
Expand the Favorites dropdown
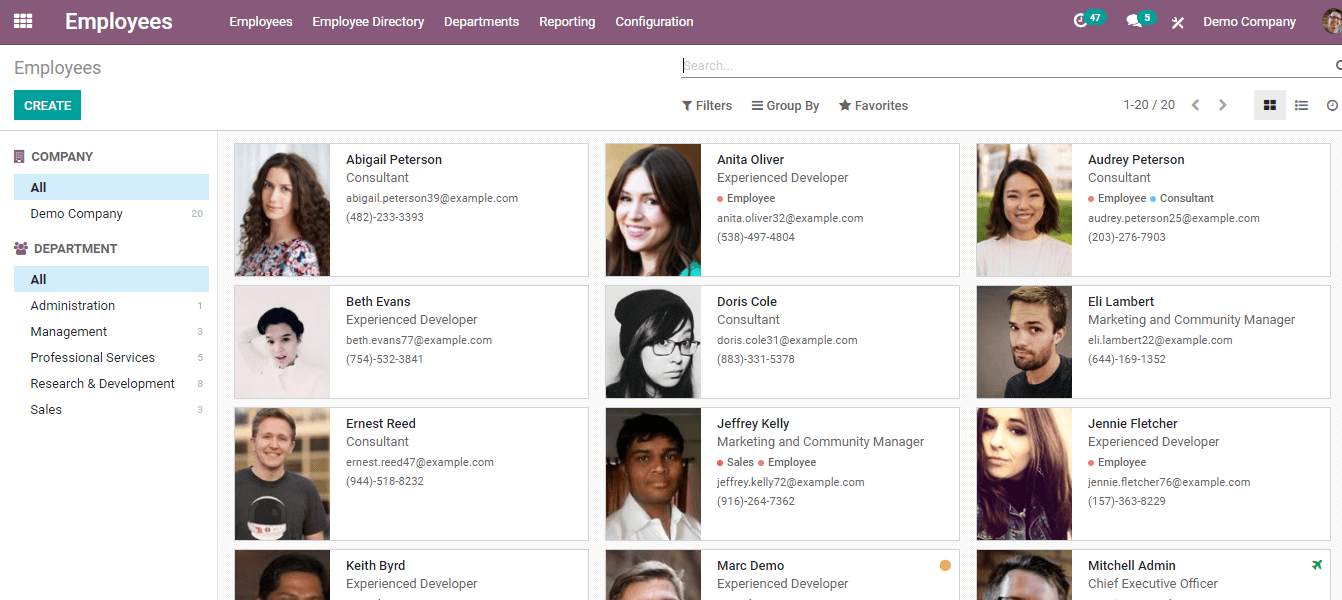pos(873,106)
